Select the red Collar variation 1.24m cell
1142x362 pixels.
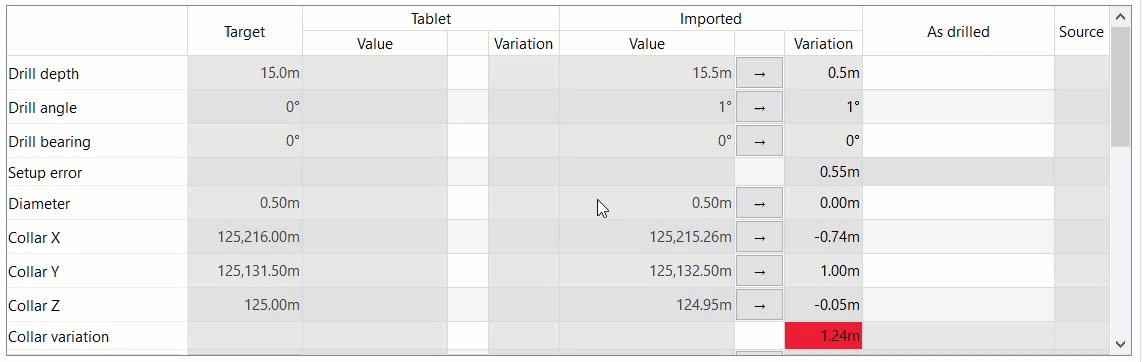tap(824, 337)
